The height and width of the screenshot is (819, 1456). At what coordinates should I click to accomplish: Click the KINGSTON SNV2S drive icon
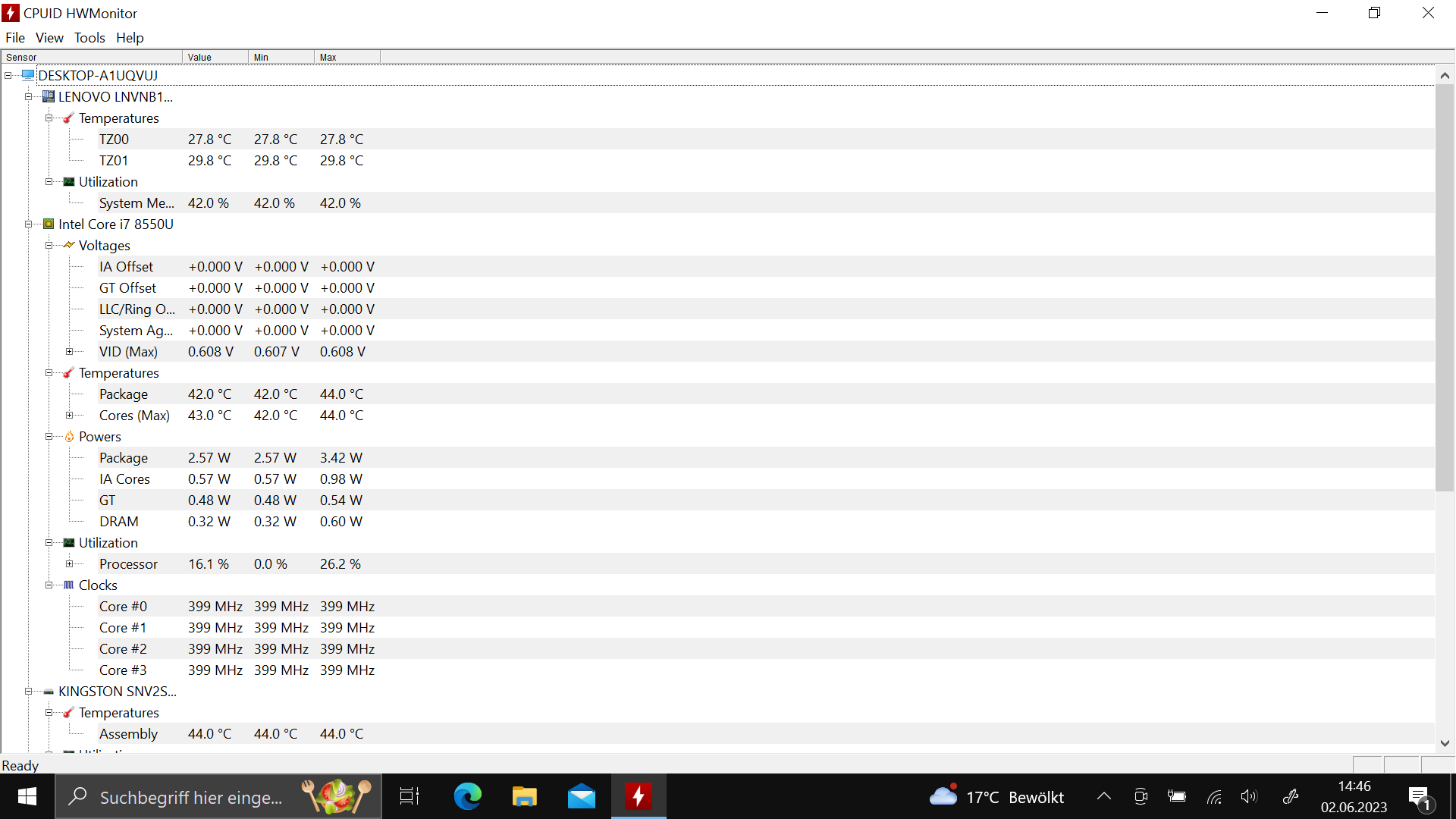click(x=49, y=692)
